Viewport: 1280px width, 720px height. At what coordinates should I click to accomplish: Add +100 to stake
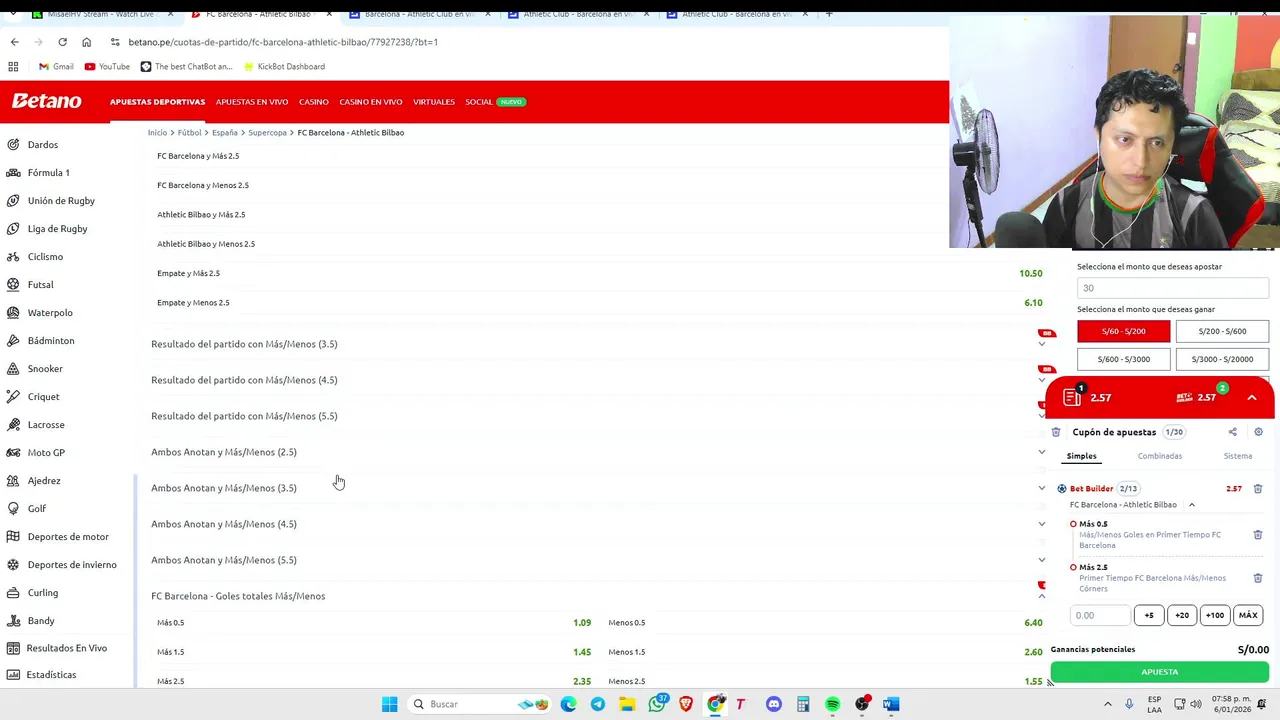point(1214,615)
